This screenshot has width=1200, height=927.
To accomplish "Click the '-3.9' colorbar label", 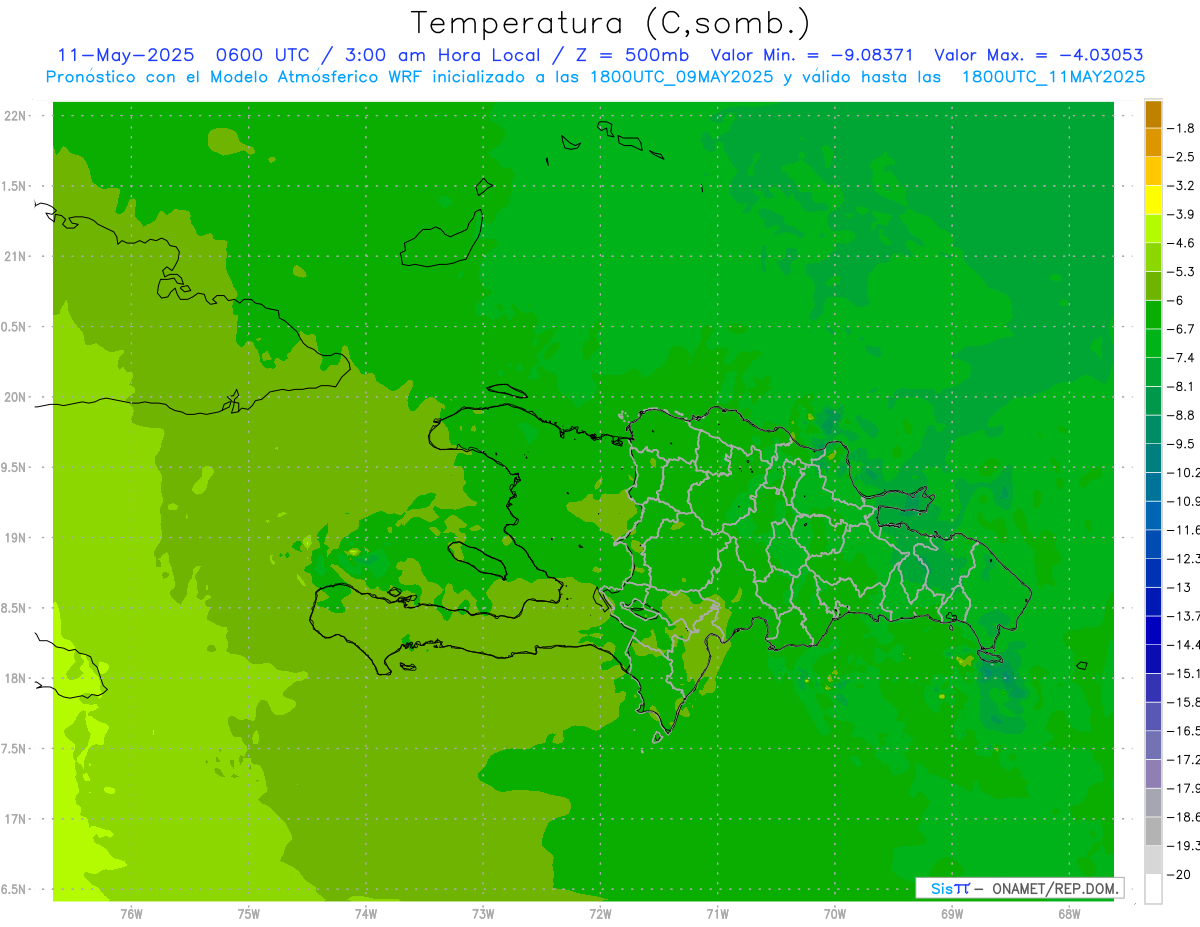I will click(1182, 214).
